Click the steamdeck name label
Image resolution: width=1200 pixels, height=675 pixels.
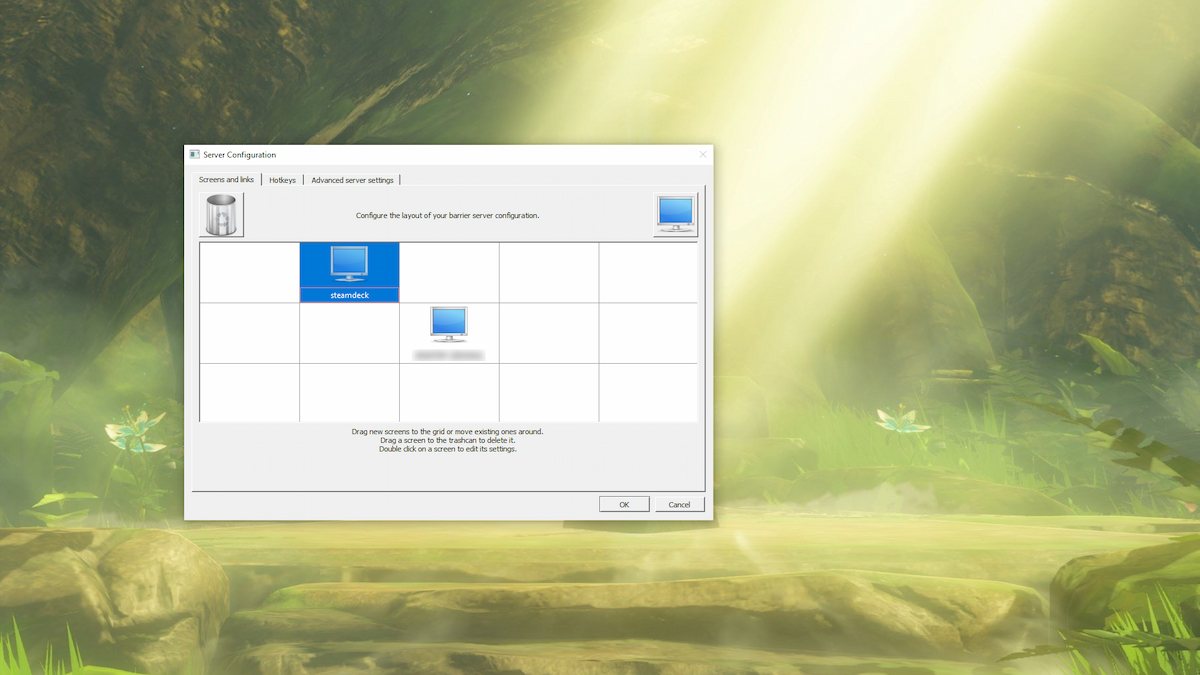(350, 295)
